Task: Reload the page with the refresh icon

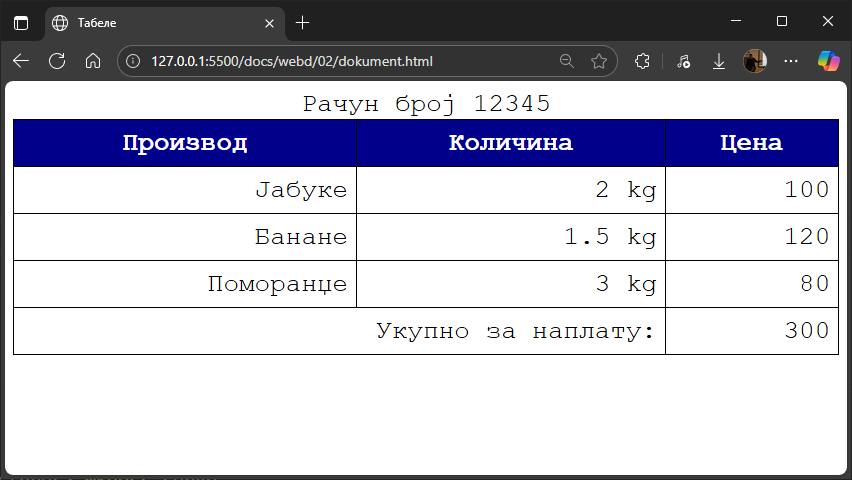Action: coord(57,61)
